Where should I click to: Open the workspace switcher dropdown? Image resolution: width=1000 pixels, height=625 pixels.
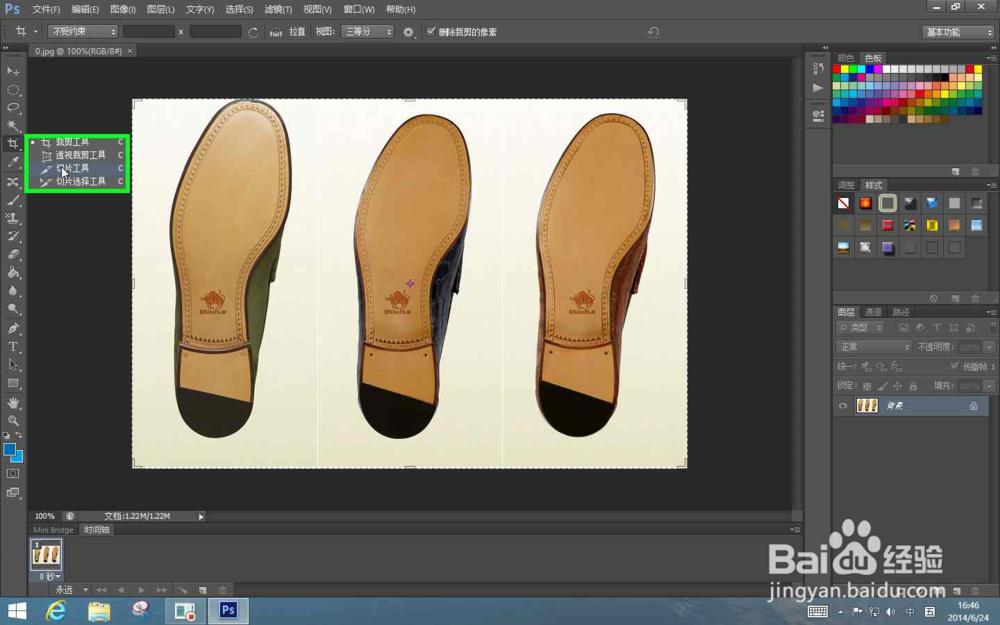tap(958, 32)
